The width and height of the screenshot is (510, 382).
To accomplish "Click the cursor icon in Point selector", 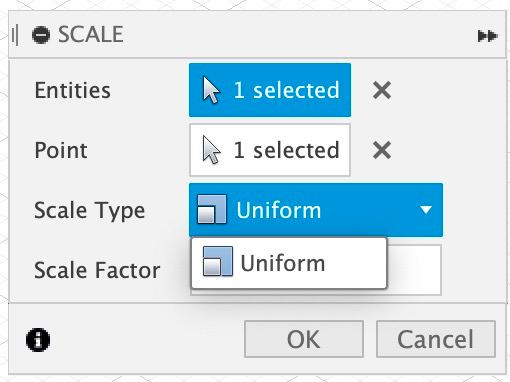I will point(211,150).
